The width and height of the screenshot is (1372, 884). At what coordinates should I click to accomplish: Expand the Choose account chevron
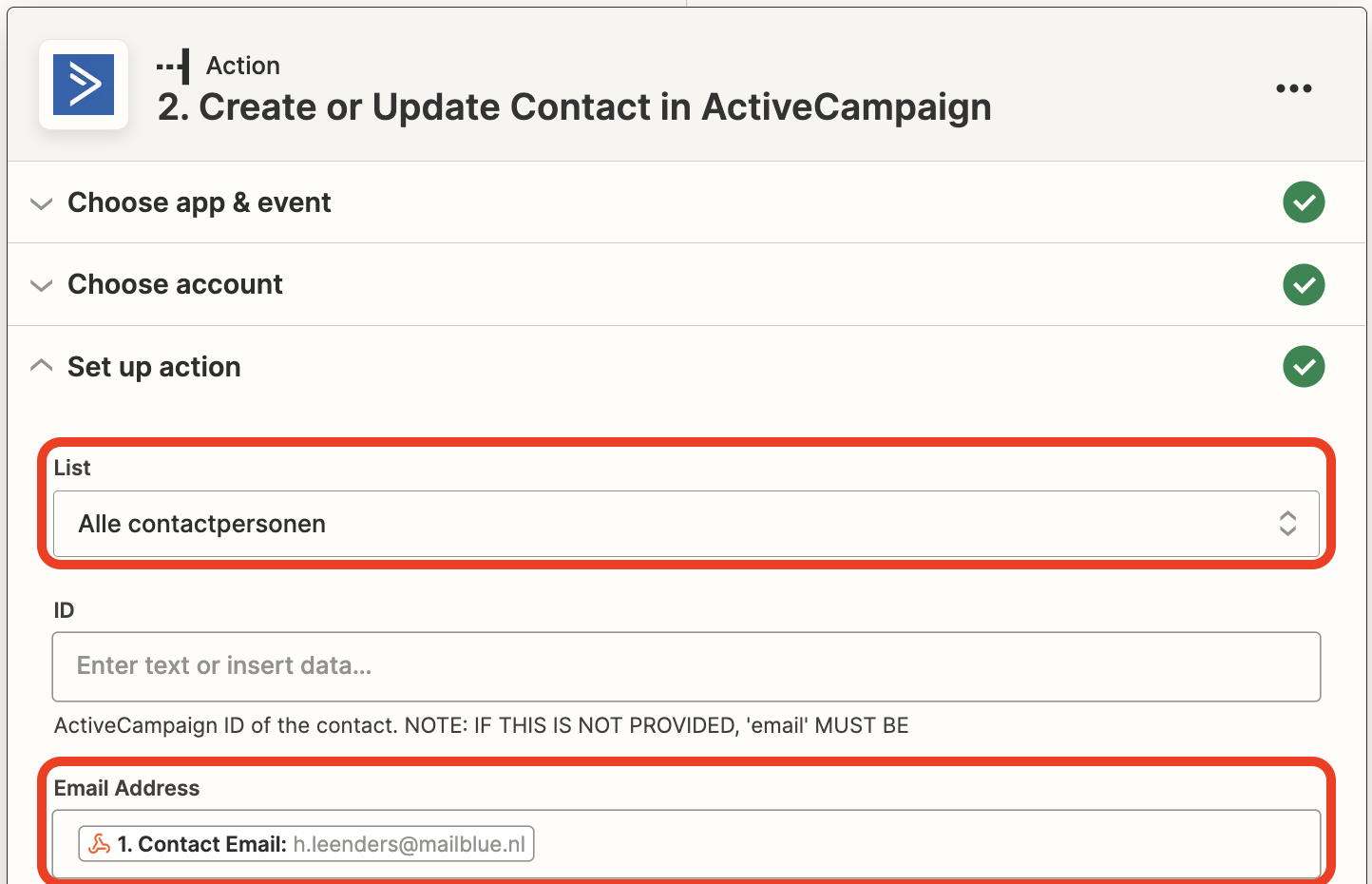[x=41, y=285]
